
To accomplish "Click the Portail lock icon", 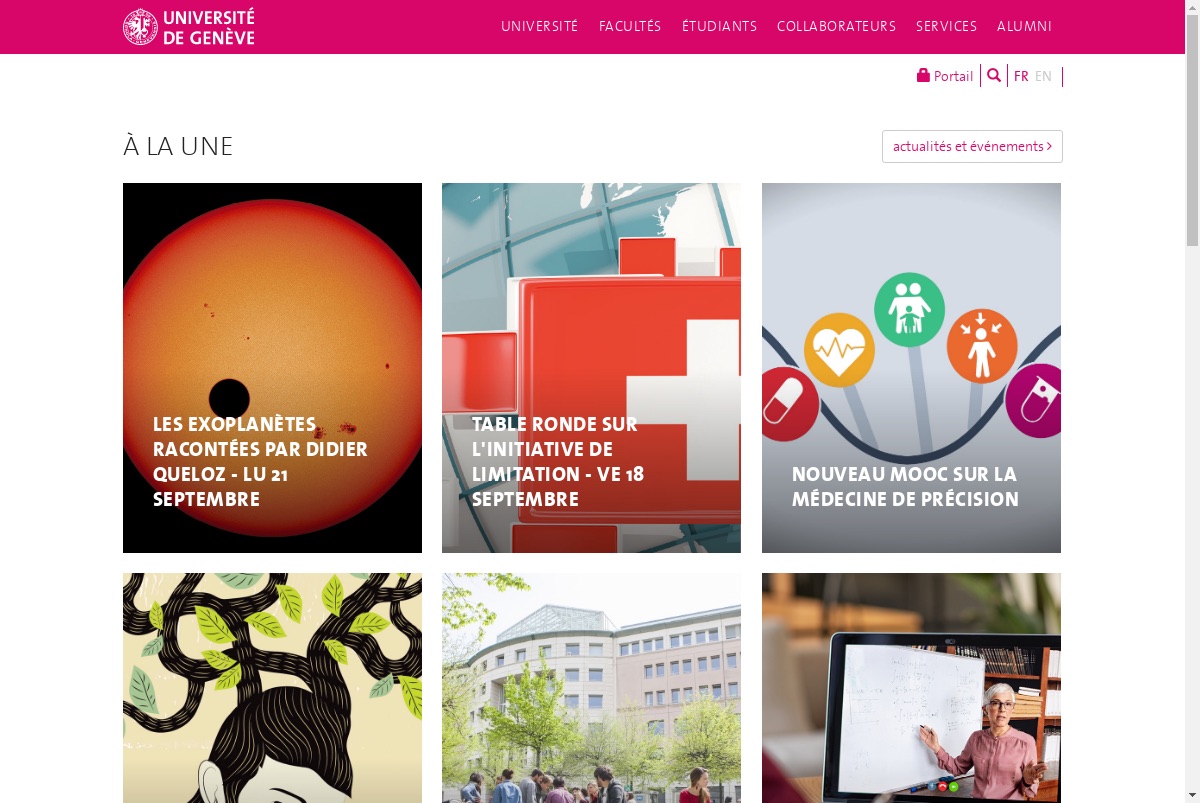I will pyautogui.click(x=923, y=75).
